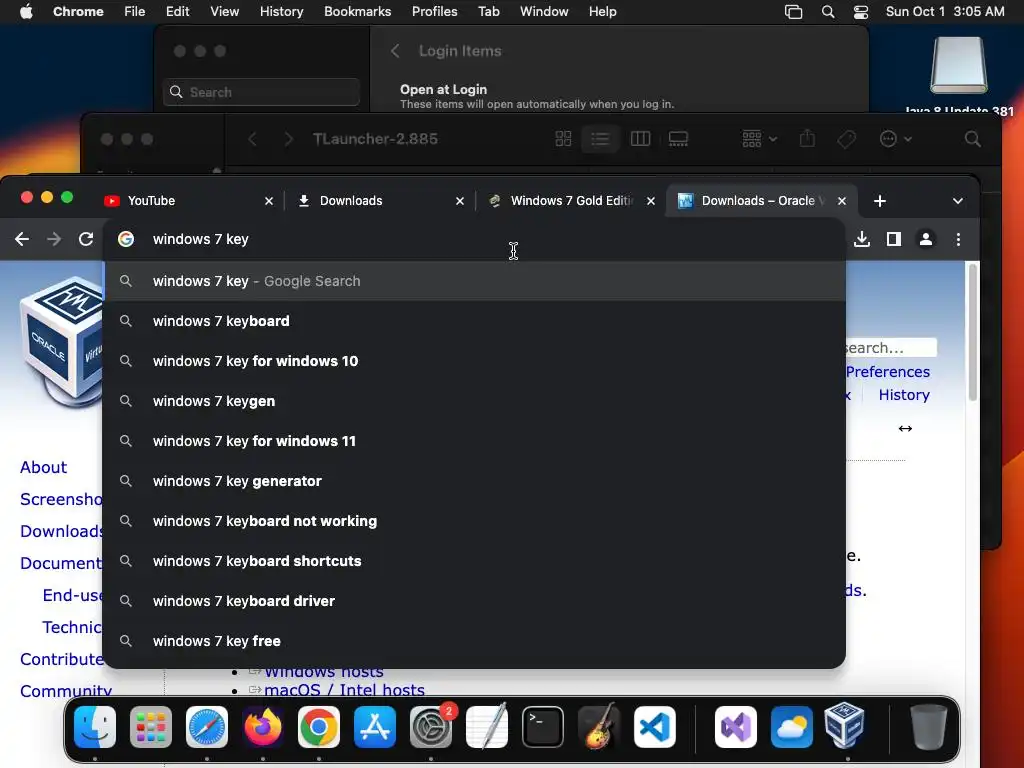Image resolution: width=1024 pixels, height=768 pixels.
Task: Open Chrome three-dot menu
Action: pos(958,239)
